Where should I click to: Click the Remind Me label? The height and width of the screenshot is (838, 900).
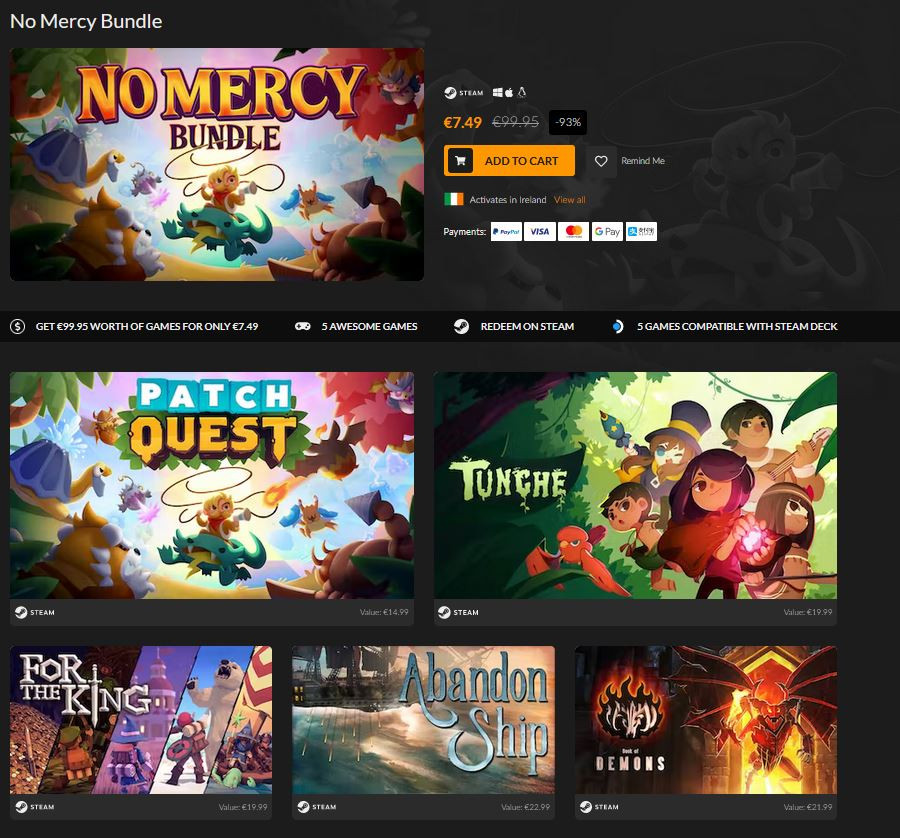point(642,161)
